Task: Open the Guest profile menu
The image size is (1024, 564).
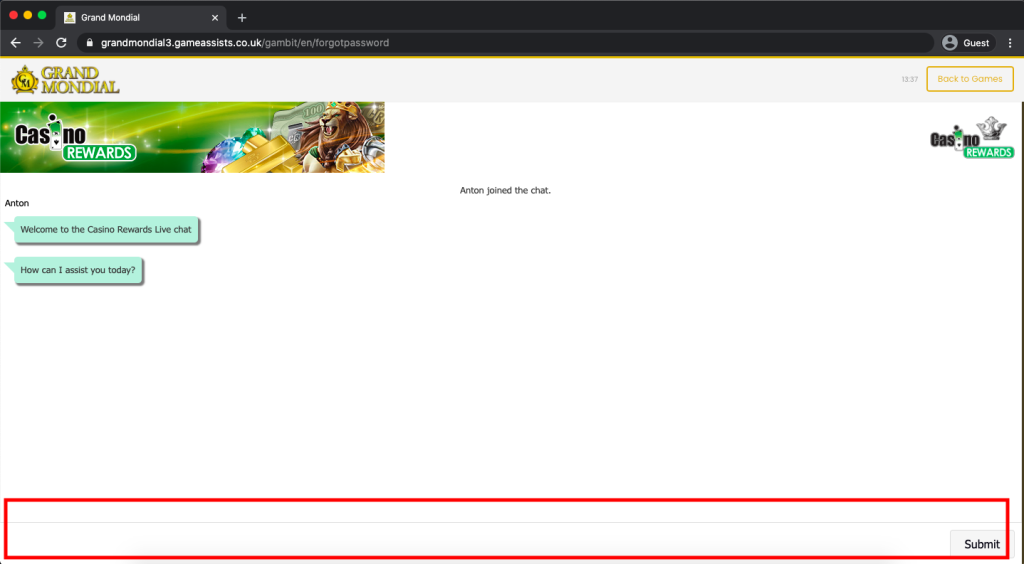Action: point(967,43)
